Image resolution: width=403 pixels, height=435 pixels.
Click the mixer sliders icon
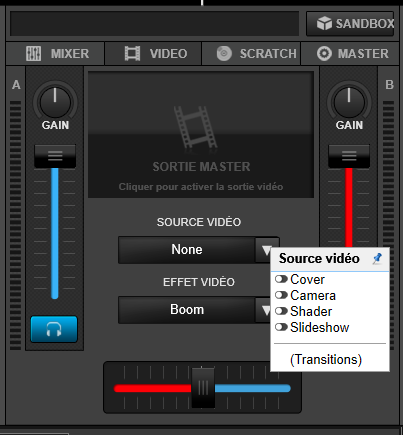(x=33, y=53)
